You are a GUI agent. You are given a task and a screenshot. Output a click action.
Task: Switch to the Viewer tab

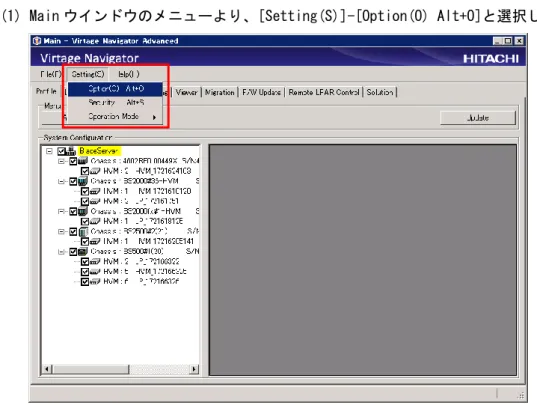[x=187, y=92]
